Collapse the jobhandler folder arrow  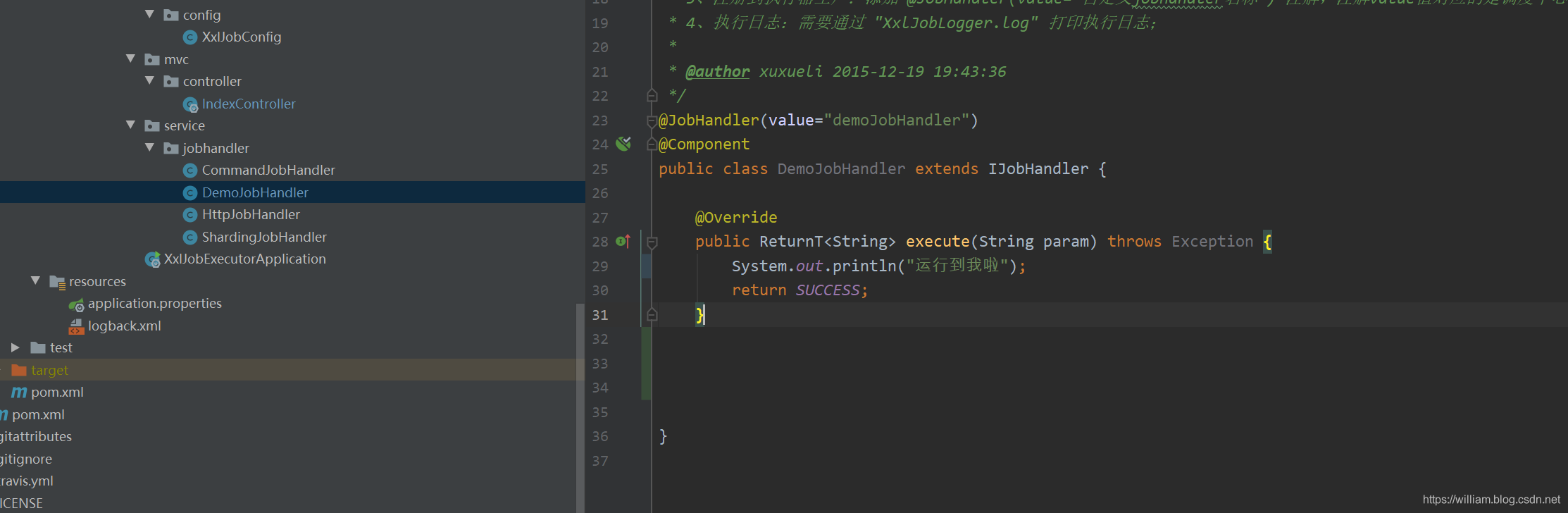(x=149, y=147)
